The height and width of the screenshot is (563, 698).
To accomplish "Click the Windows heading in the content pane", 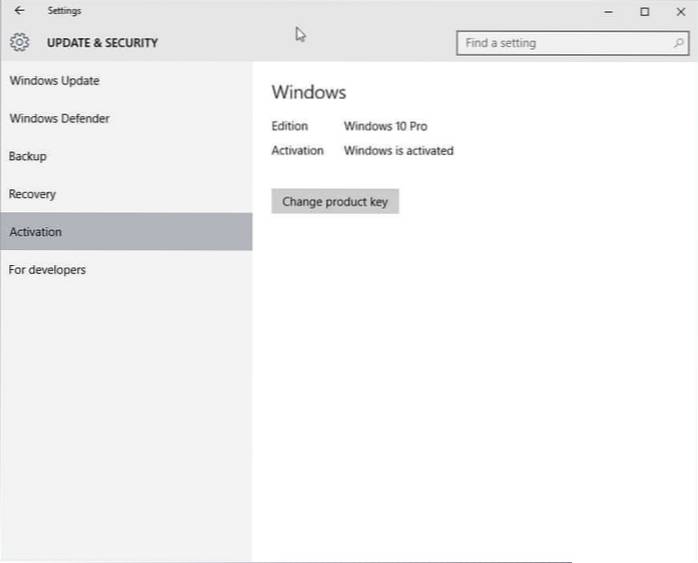I will 308,92.
